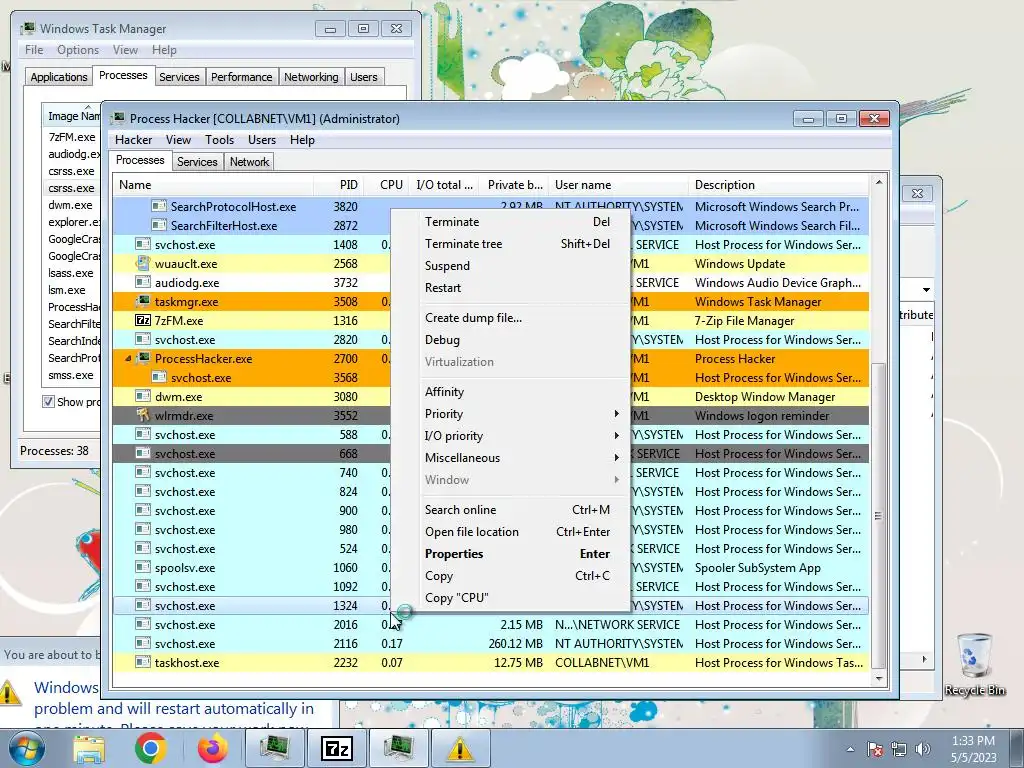This screenshot has width=1024, height=768.
Task: Open Options menu in Task Manager
Action: [78, 50]
